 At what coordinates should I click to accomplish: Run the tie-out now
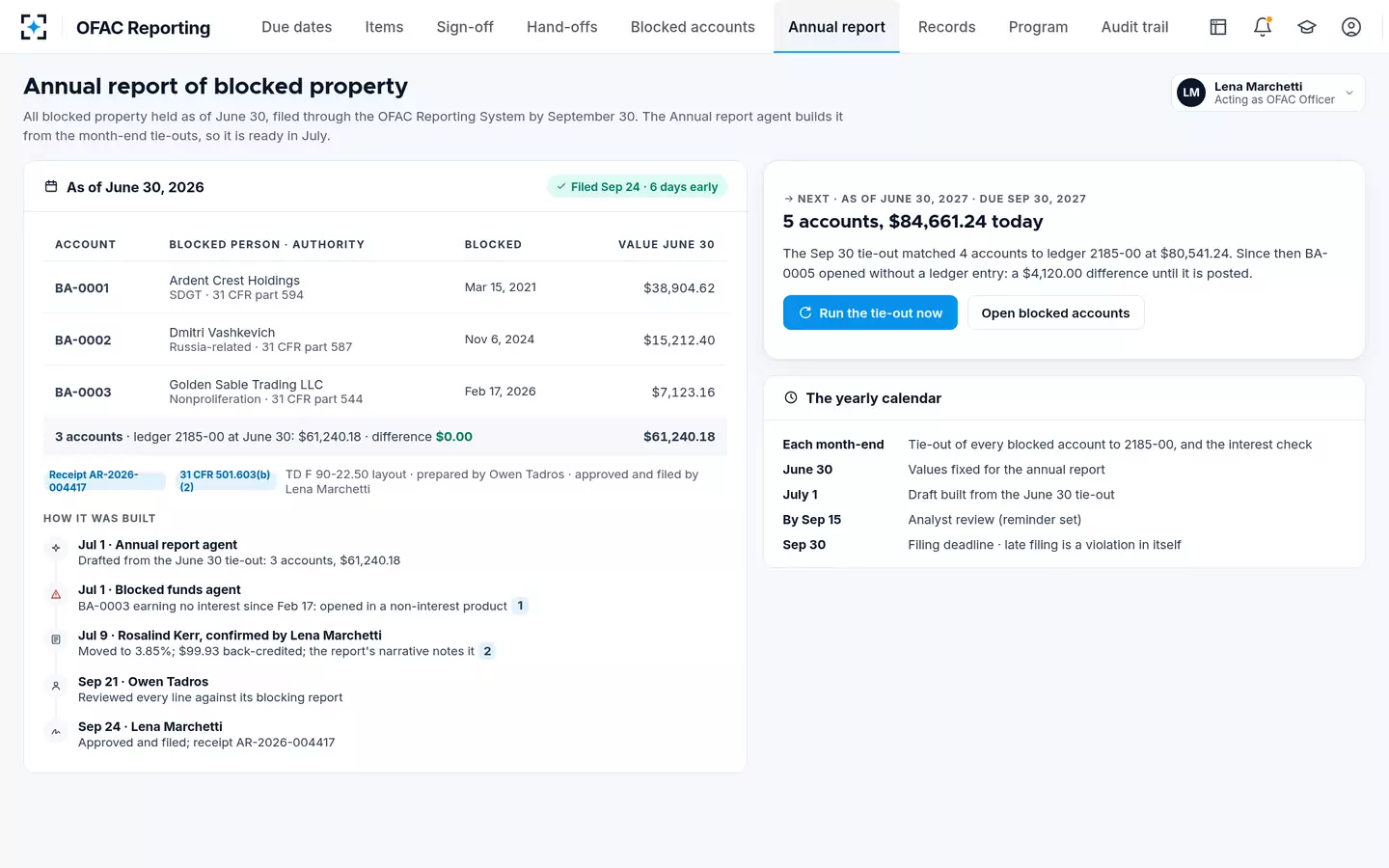coord(870,312)
